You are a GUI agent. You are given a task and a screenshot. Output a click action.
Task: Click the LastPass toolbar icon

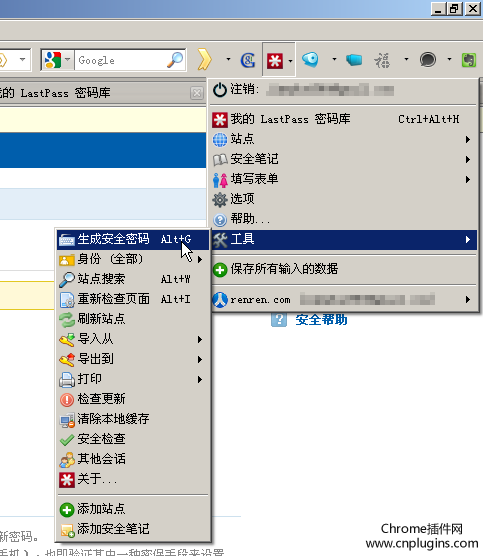(x=275, y=60)
